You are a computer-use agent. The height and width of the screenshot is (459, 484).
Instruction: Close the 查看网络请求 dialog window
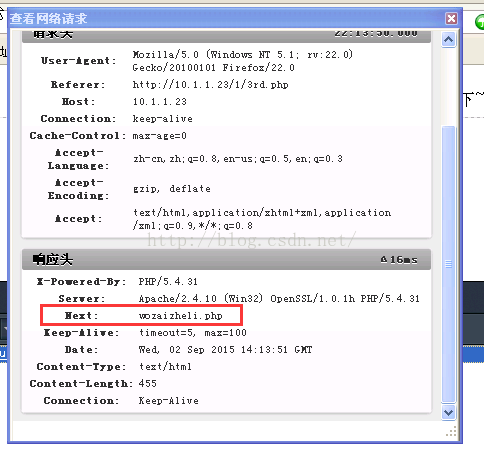[x=451, y=18]
